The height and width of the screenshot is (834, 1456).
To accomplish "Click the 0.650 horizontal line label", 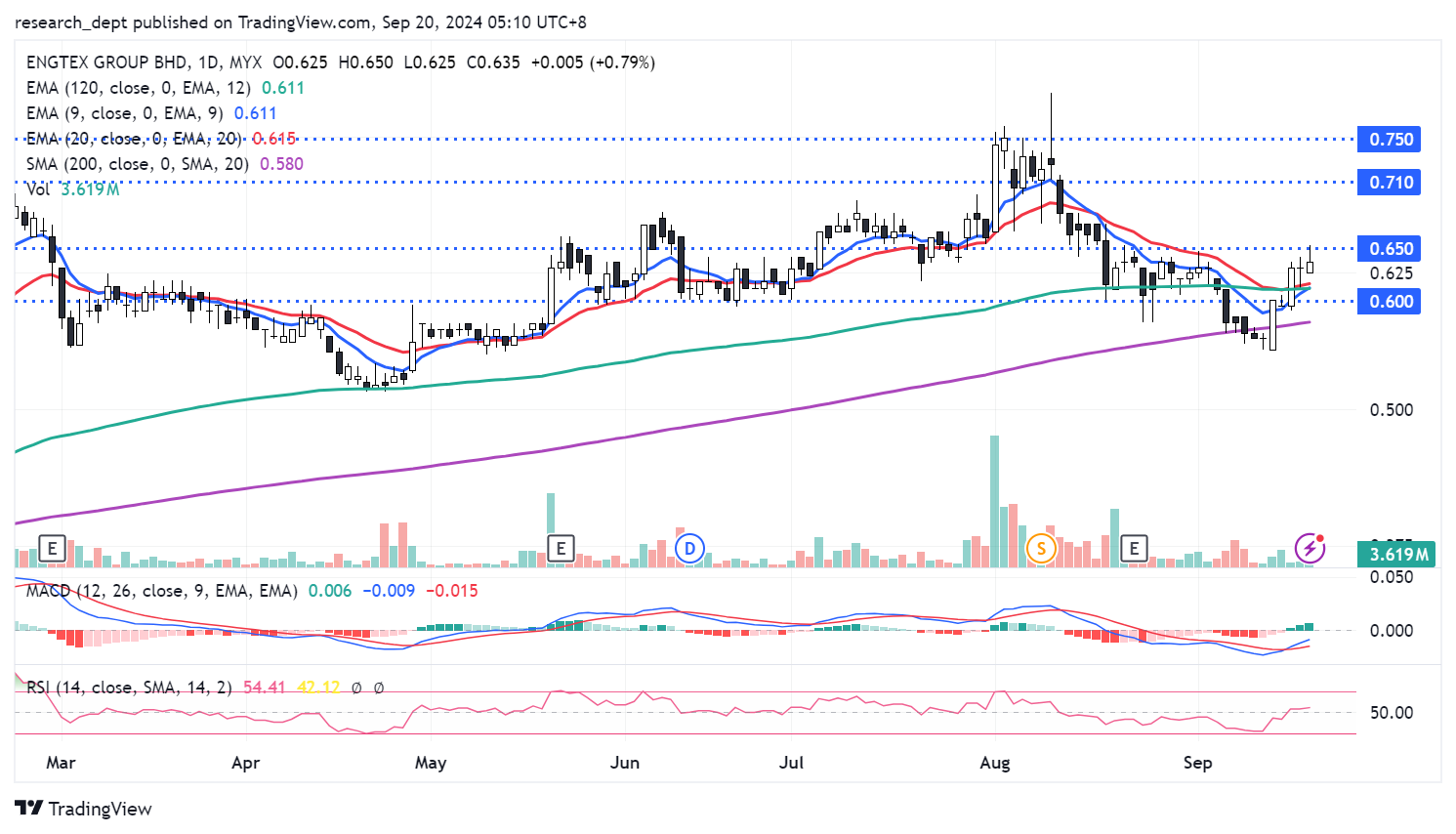I will pyautogui.click(x=1391, y=249).
